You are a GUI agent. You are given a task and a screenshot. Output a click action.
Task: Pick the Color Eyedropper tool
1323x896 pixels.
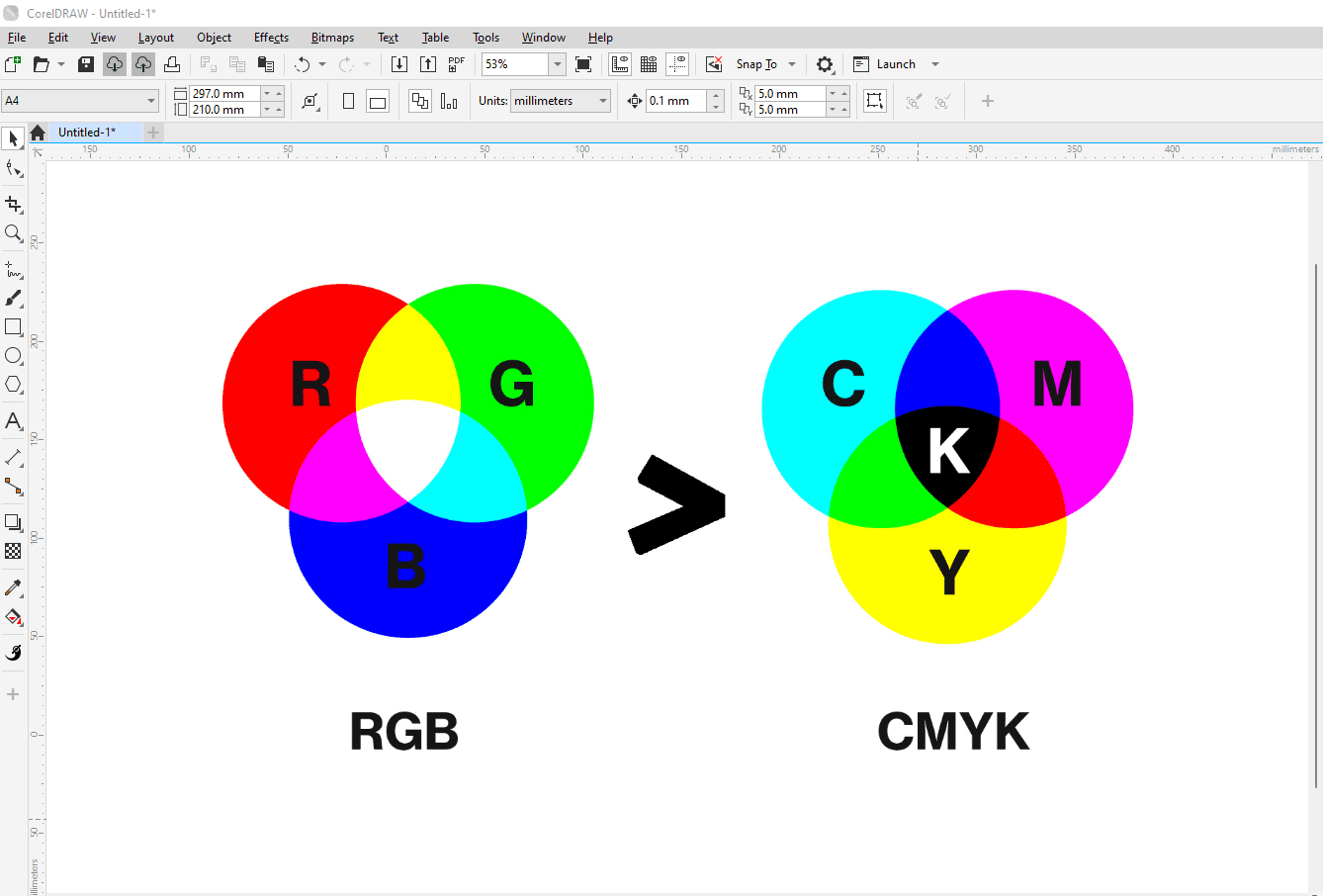[x=13, y=588]
